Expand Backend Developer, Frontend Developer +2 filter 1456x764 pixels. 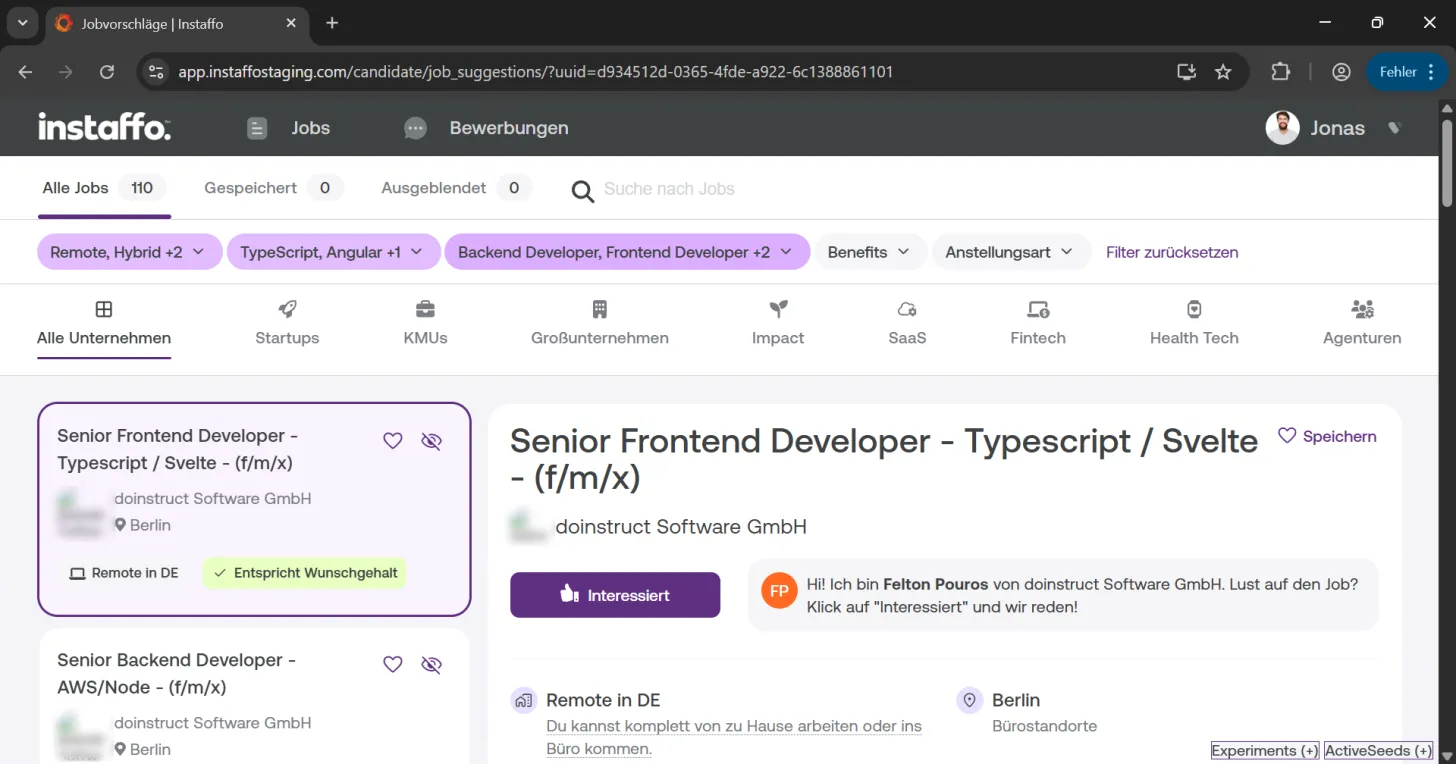click(627, 252)
